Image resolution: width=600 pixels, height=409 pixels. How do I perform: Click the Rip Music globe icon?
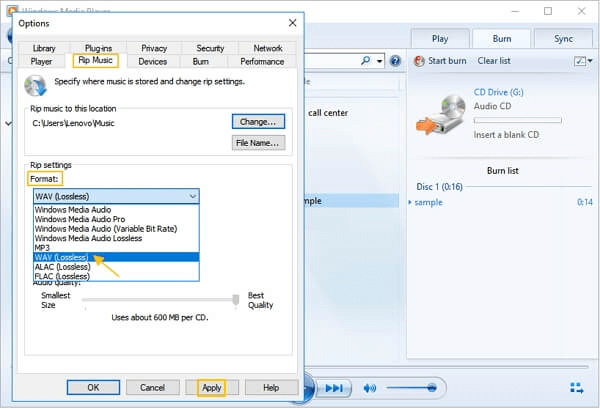[35, 85]
